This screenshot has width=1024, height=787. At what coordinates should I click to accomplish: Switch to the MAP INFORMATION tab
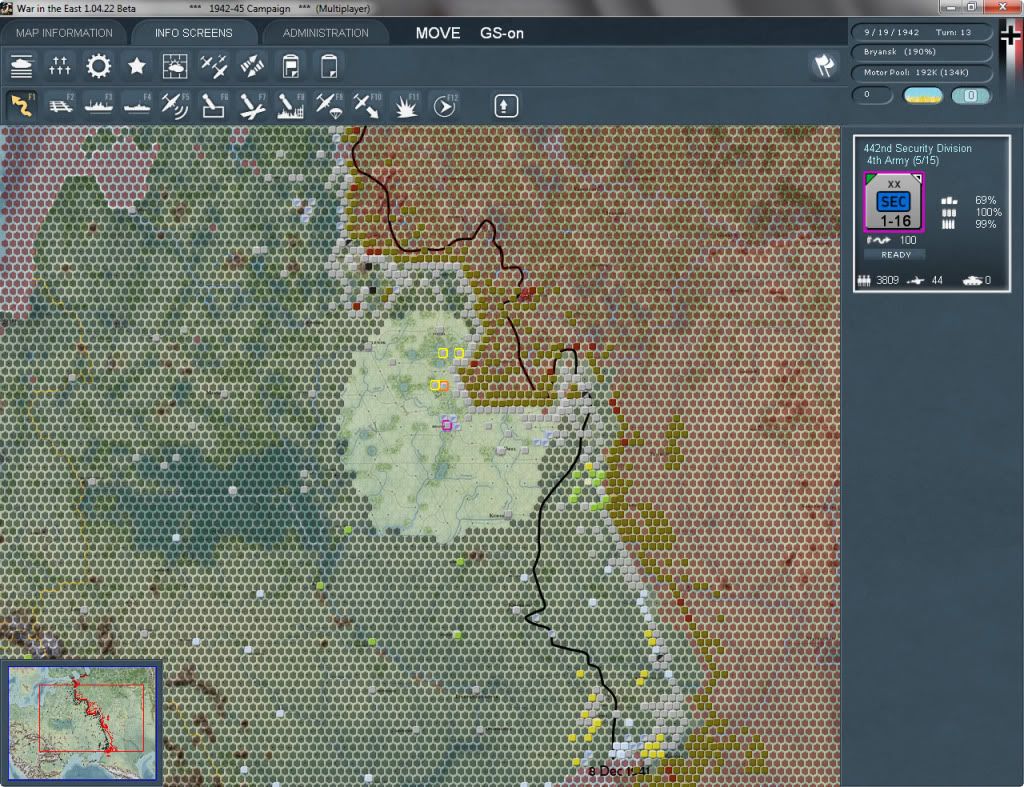pyautogui.click(x=64, y=33)
